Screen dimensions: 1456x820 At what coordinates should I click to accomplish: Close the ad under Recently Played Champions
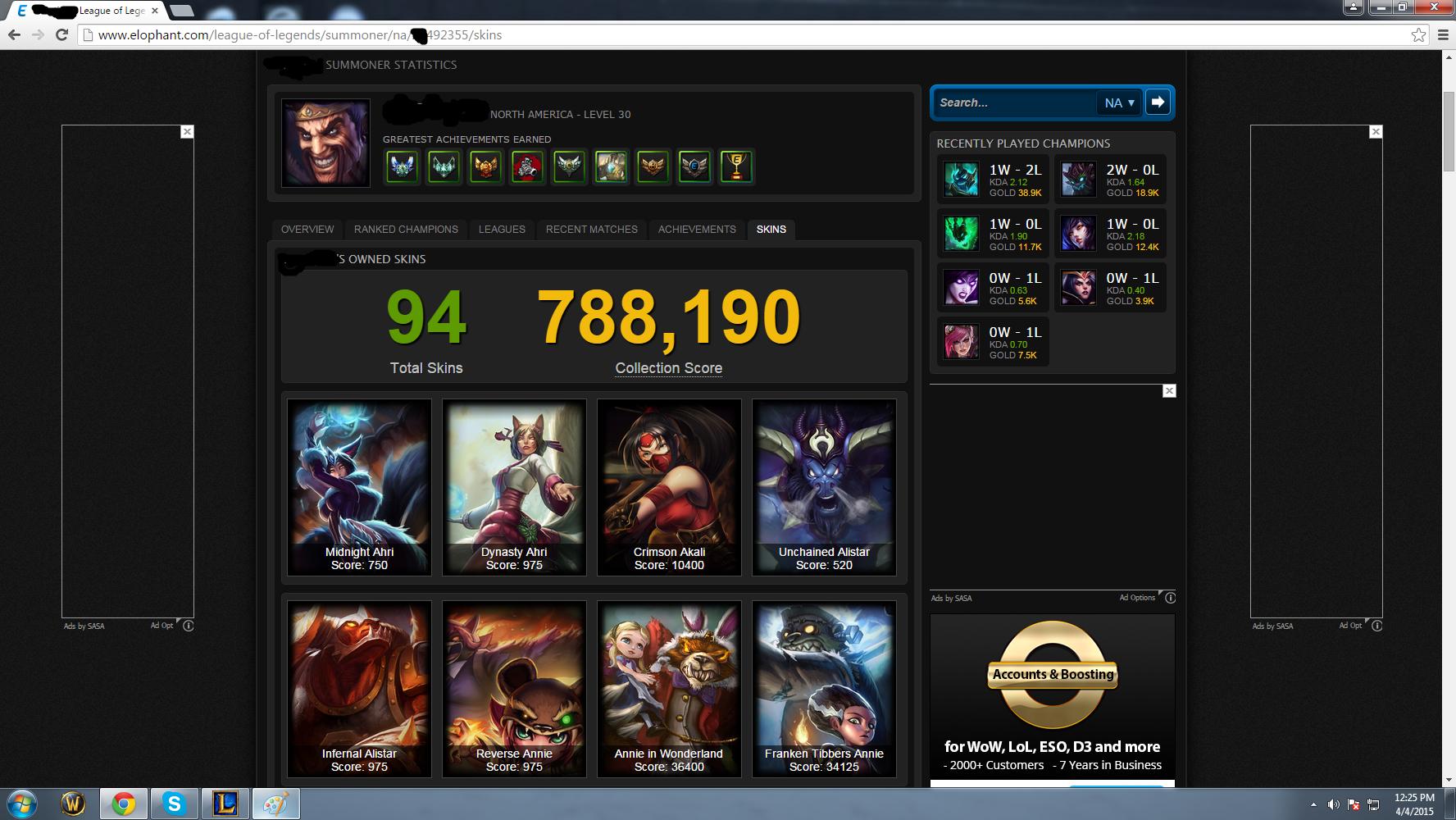tap(1169, 391)
